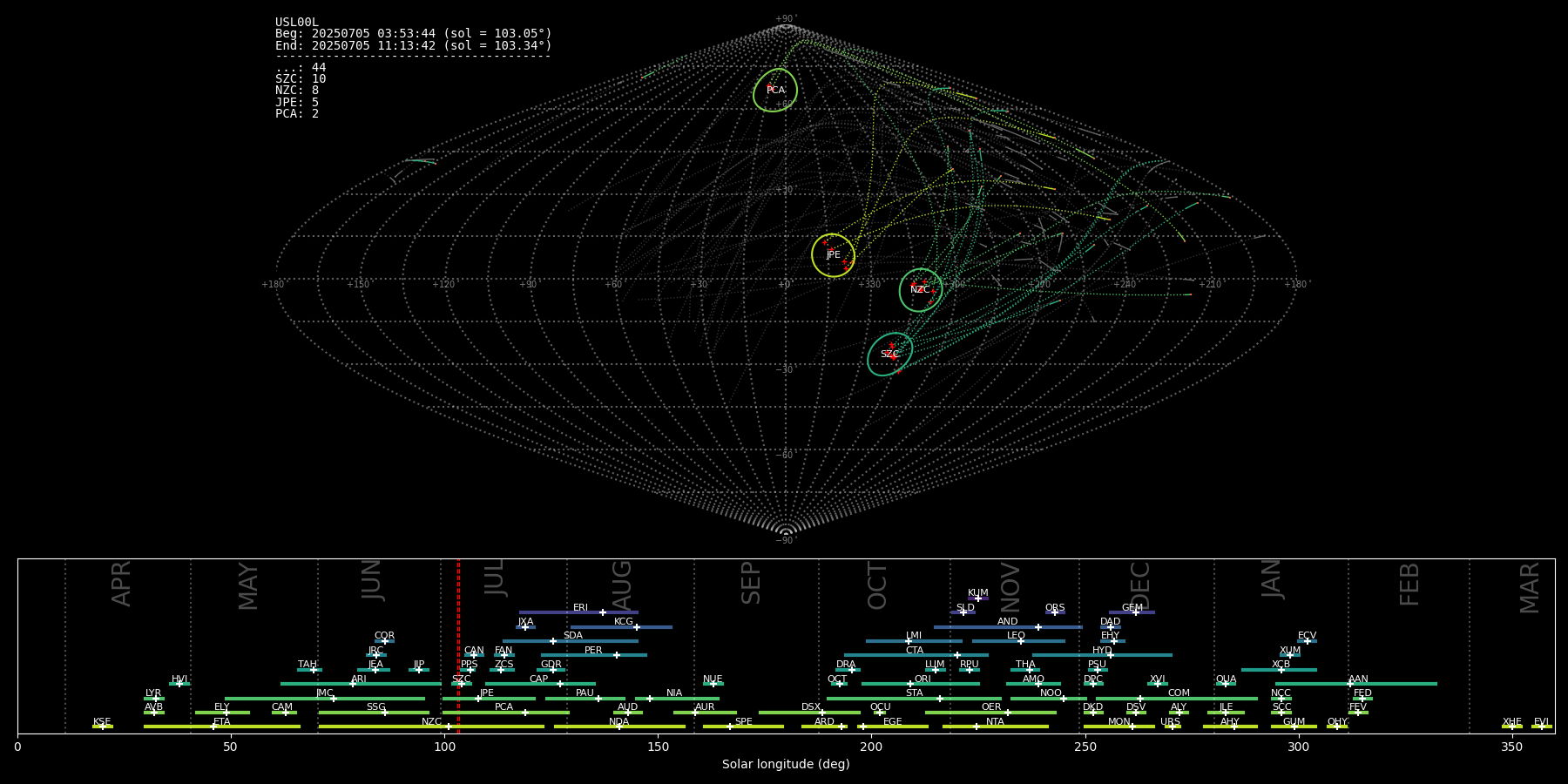This screenshot has height=784, width=1568.
Task: Click the 'JPE: 5' count in header
Action: [x=297, y=103]
